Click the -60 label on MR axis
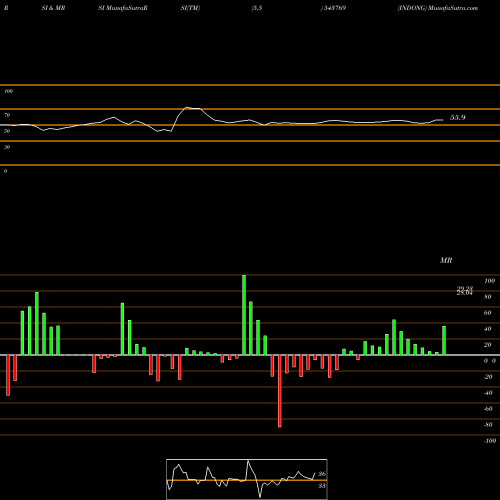The height and width of the screenshot is (500, 500). click(x=488, y=409)
